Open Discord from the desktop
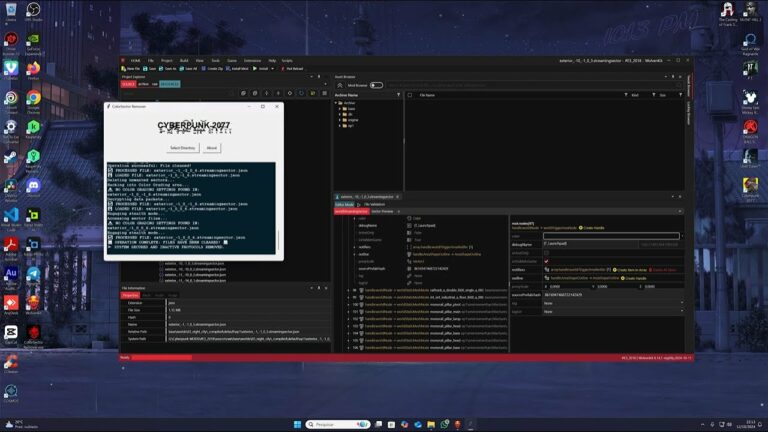The image size is (768, 432). tap(33, 188)
